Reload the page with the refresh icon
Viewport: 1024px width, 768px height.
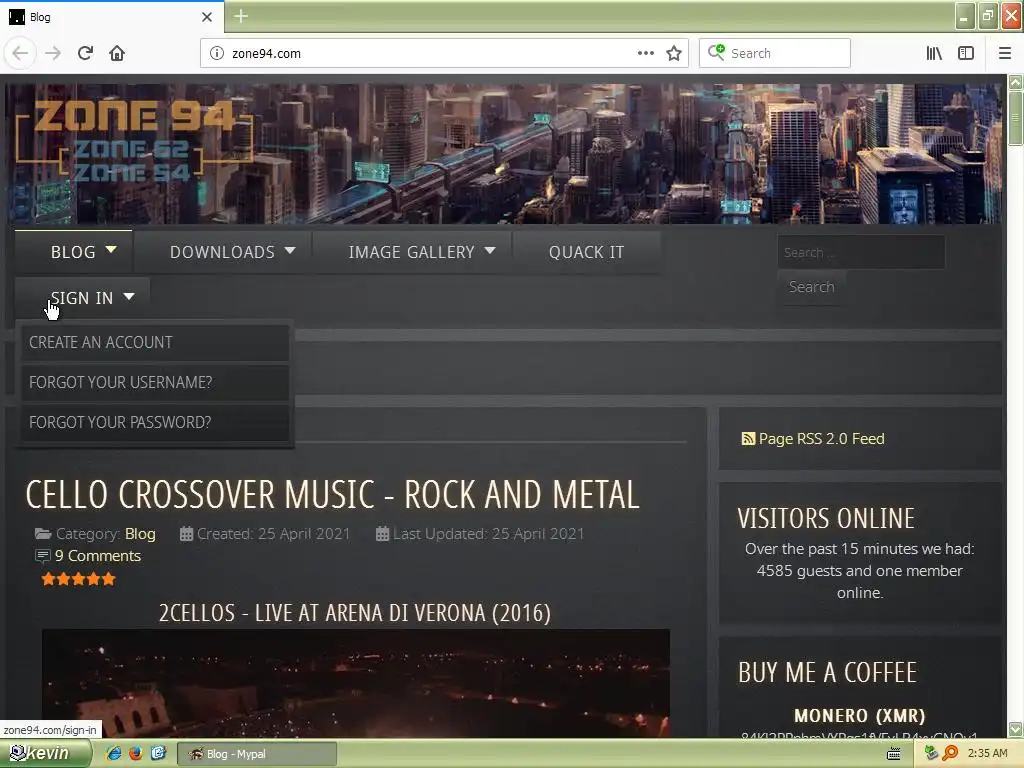86,54
